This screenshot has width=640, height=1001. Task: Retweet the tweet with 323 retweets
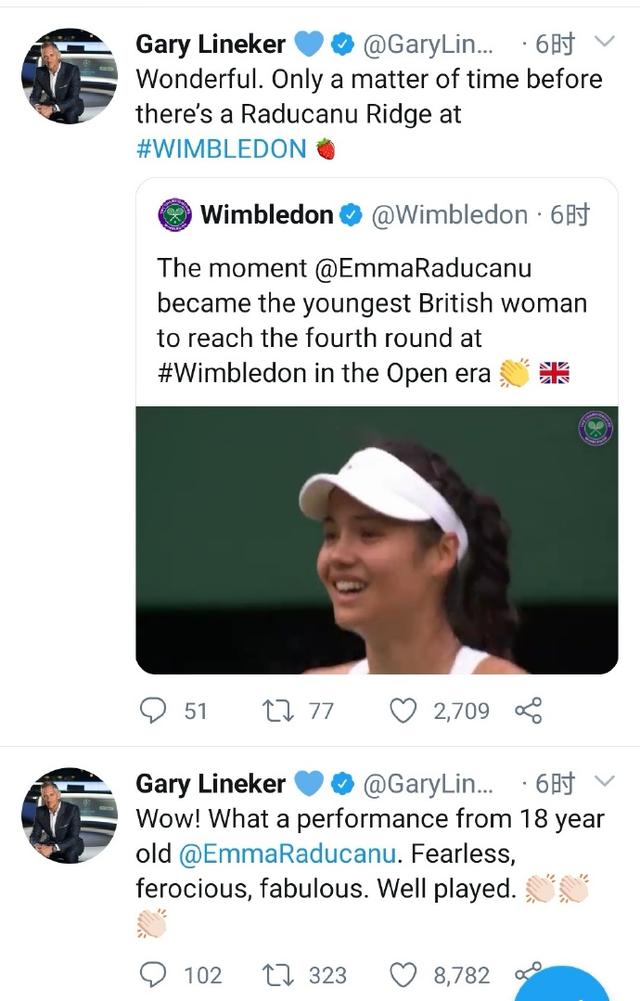(275, 974)
